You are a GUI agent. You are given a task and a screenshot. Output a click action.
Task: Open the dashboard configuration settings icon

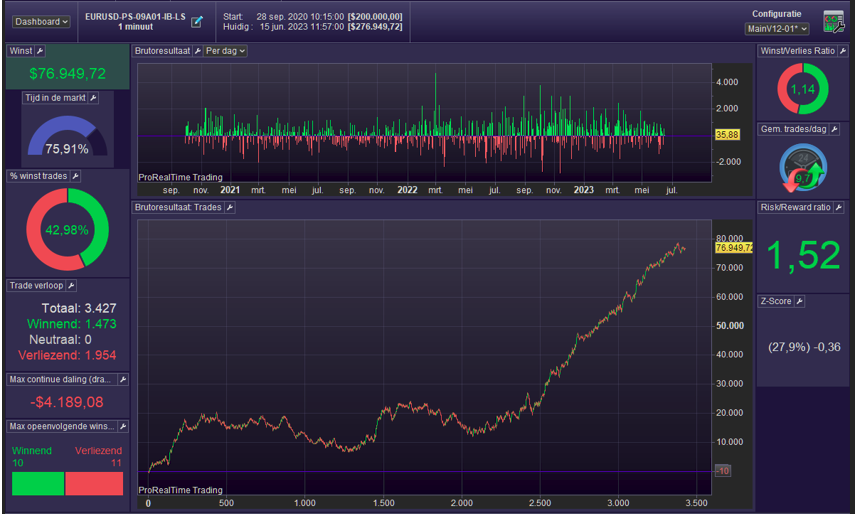832,21
